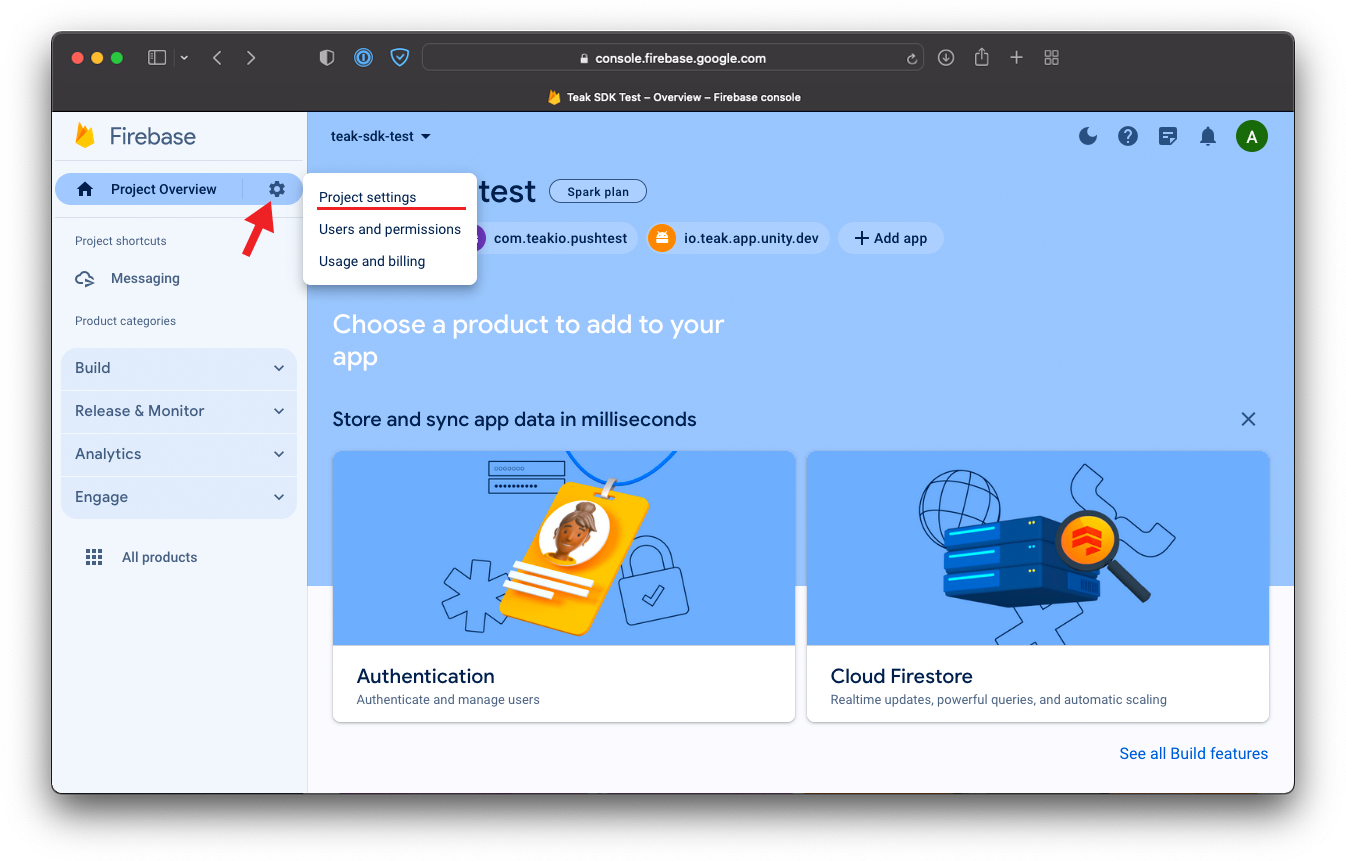Open the sidebar dropdown arrow in Safari
The image size is (1346, 861).
pos(184,58)
